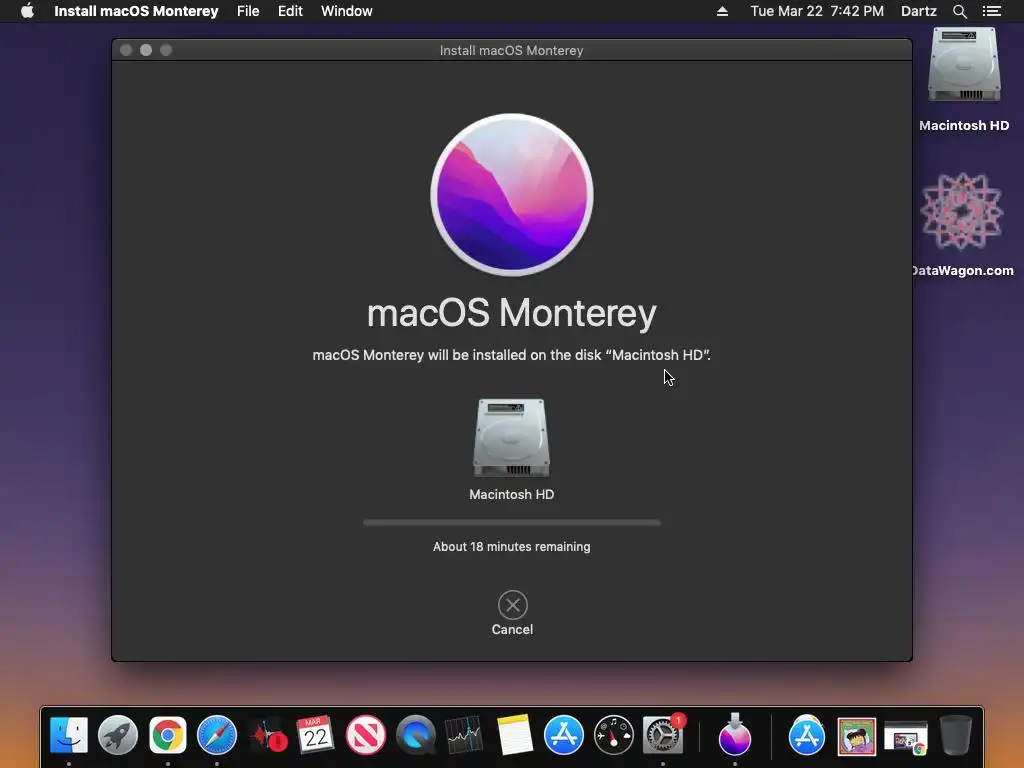Open the Apple menu
Screen dimensions: 1024x768
27,11
